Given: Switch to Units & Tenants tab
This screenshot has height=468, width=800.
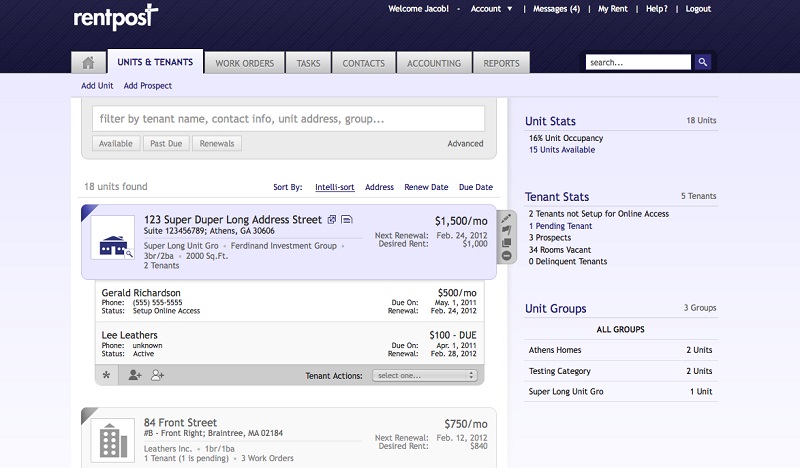Looking at the screenshot, I should click(155, 62).
